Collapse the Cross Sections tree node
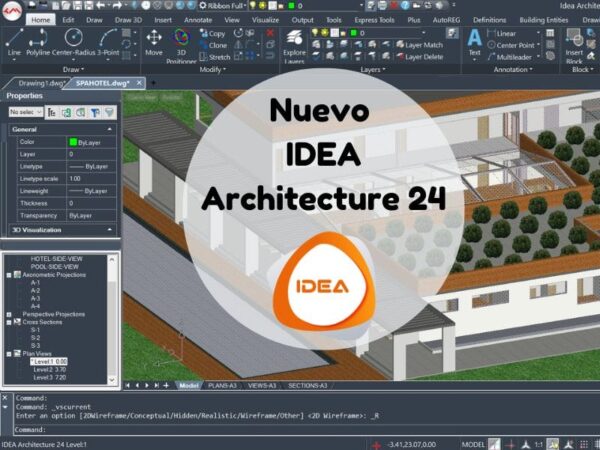 point(9,323)
